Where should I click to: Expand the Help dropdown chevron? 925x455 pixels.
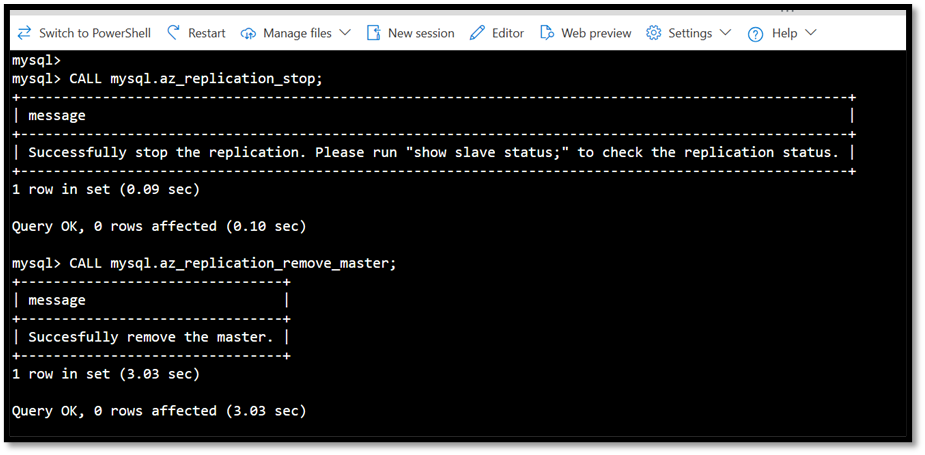click(811, 32)
